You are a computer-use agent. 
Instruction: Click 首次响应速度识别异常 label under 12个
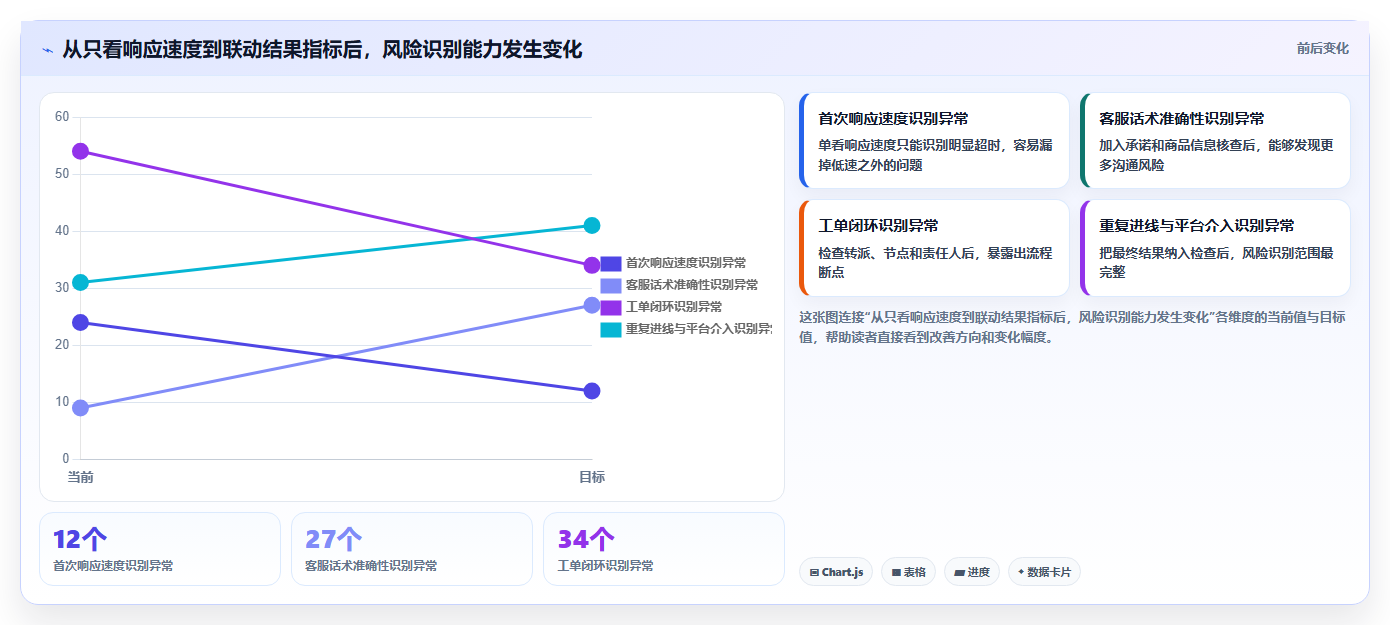(113, 566)
